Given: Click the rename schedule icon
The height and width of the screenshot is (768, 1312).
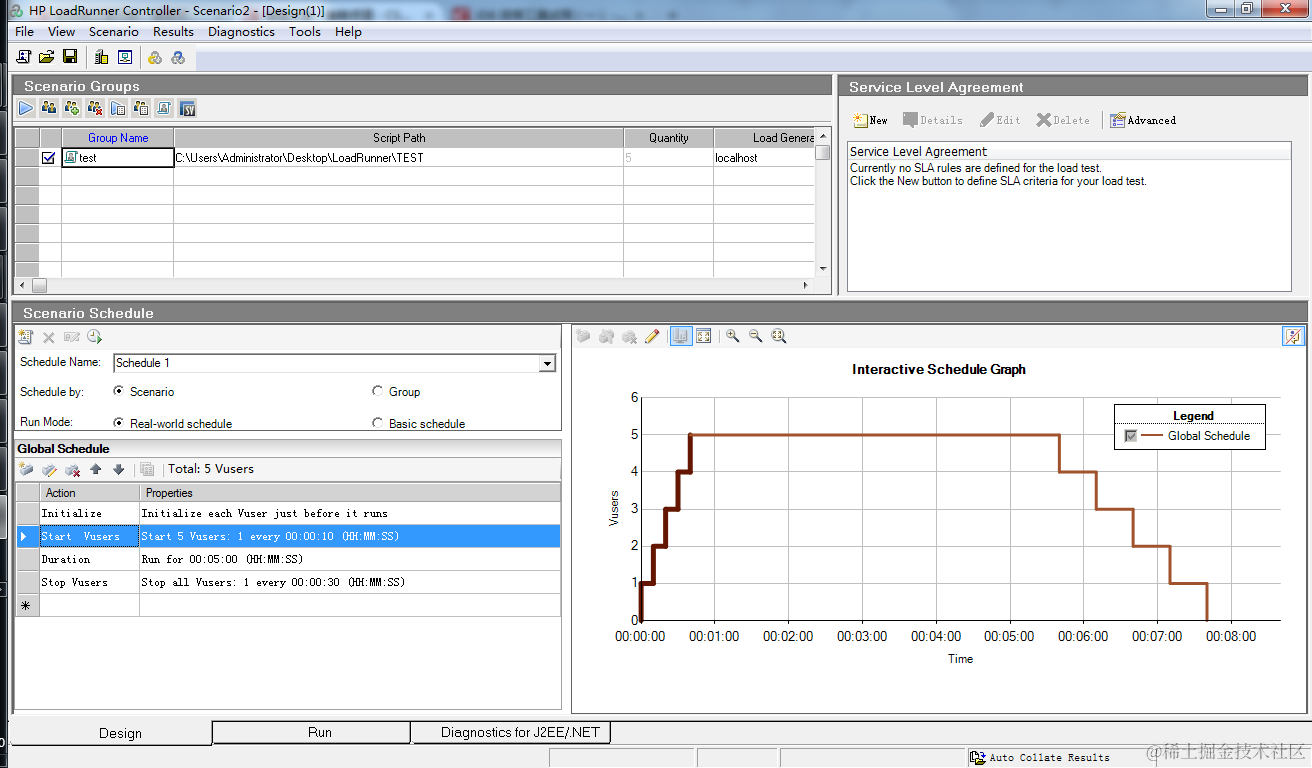Looking at the screenshot, I should 71,338.
